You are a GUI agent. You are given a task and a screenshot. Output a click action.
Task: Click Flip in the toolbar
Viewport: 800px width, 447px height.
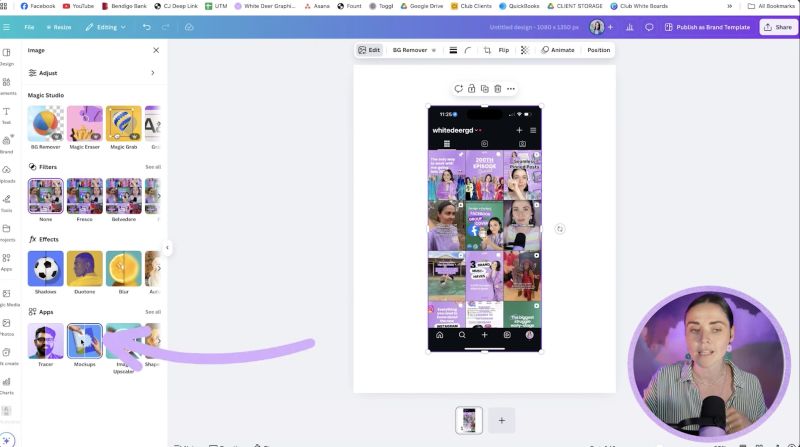504,50
